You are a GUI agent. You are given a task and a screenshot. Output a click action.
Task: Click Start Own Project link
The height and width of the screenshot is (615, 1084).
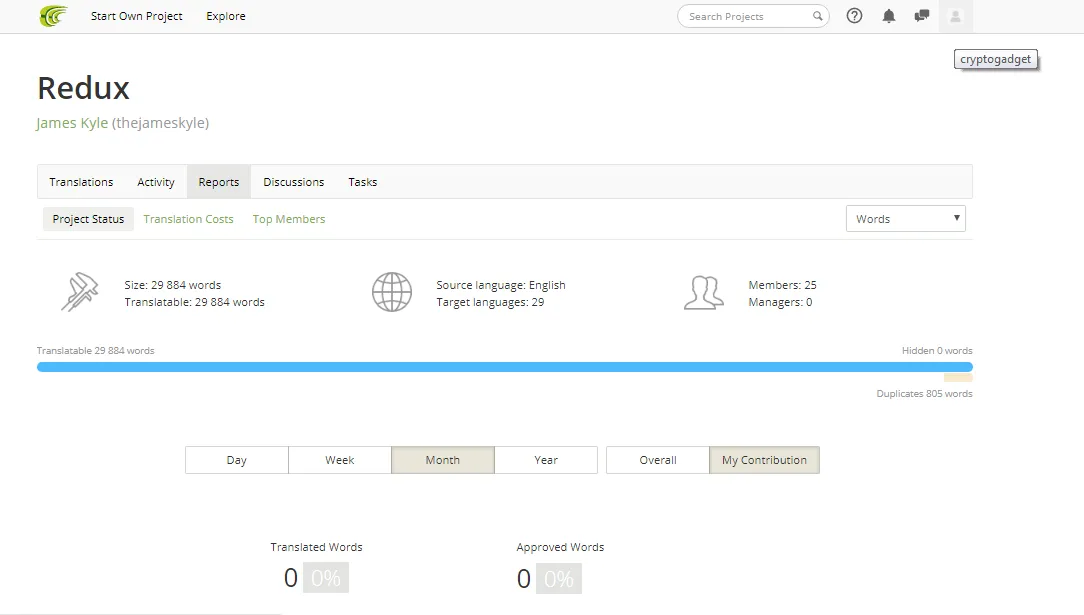[x=137, y=16]
